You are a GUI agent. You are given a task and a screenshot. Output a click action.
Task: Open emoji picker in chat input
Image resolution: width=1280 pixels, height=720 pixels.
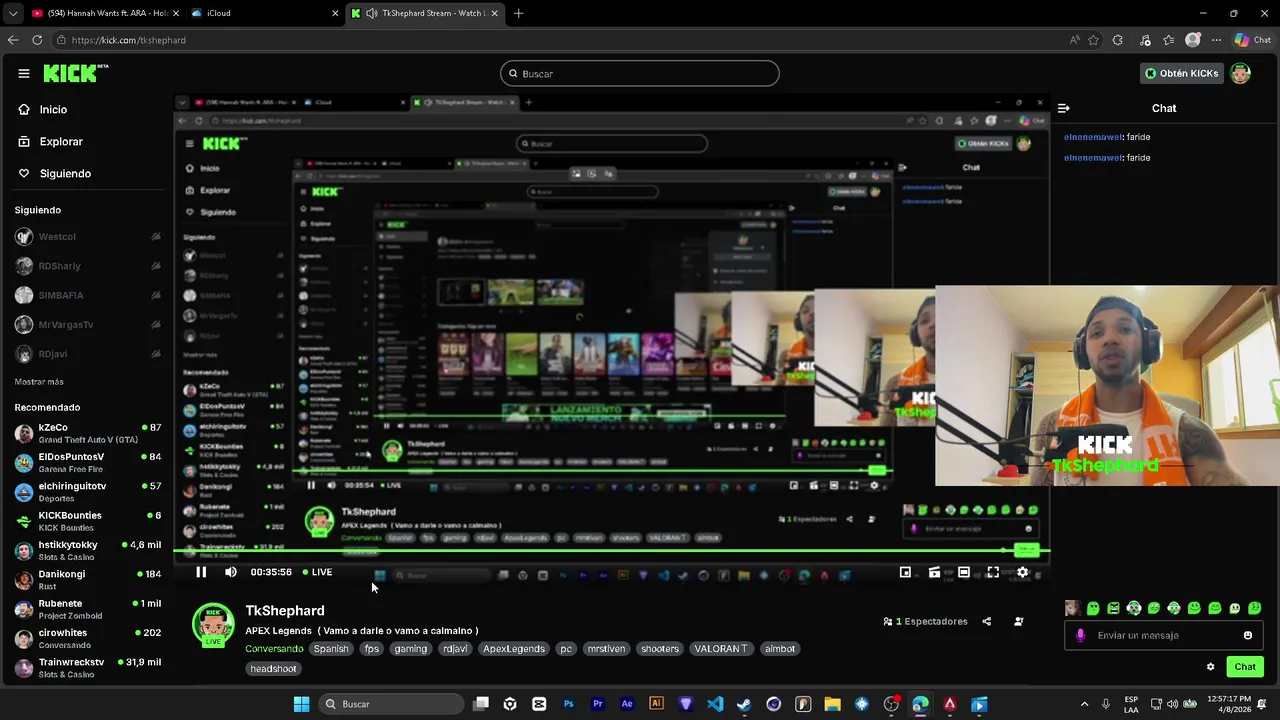[x=1248, y=636]
